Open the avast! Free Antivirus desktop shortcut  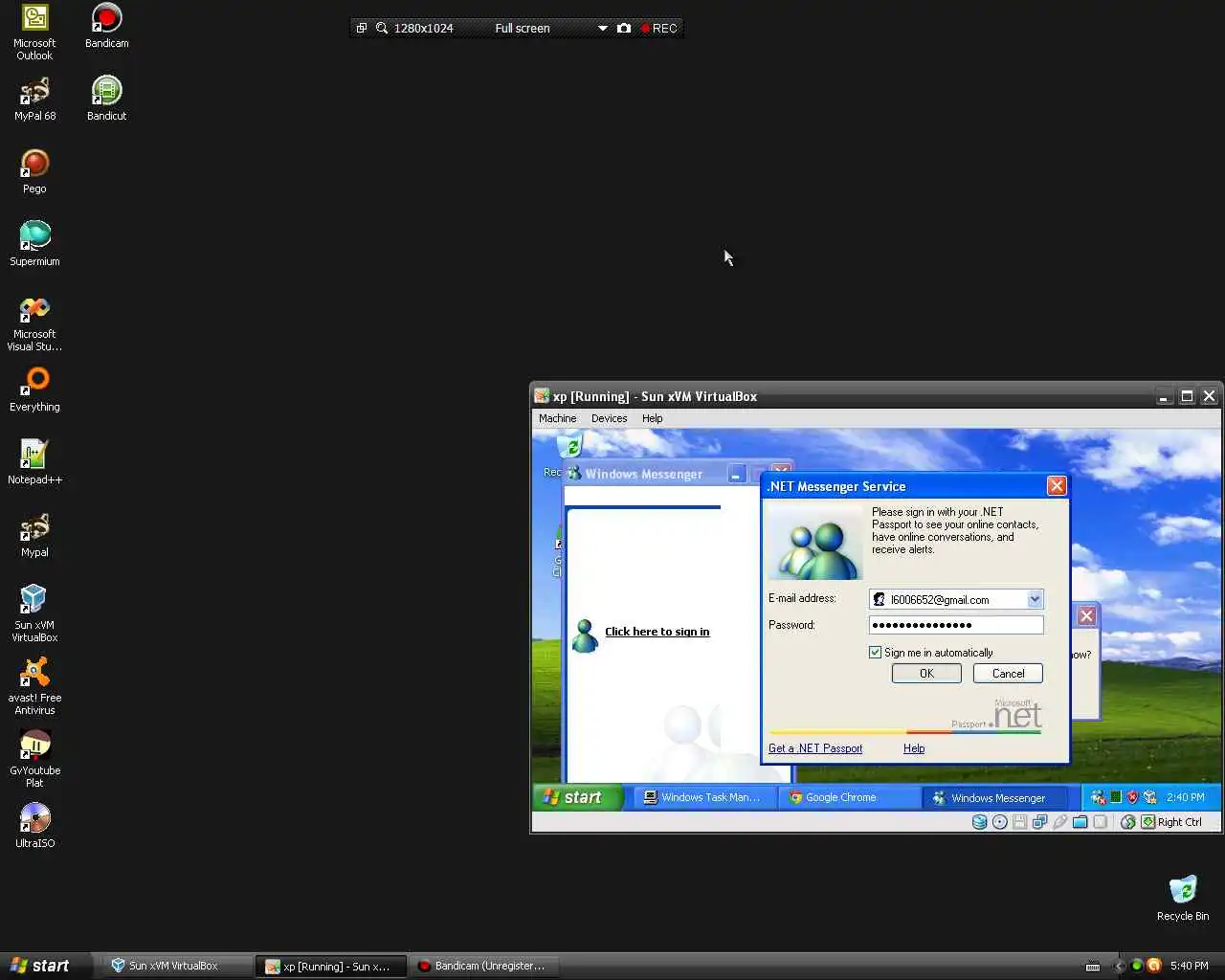[x=34, y=686]
